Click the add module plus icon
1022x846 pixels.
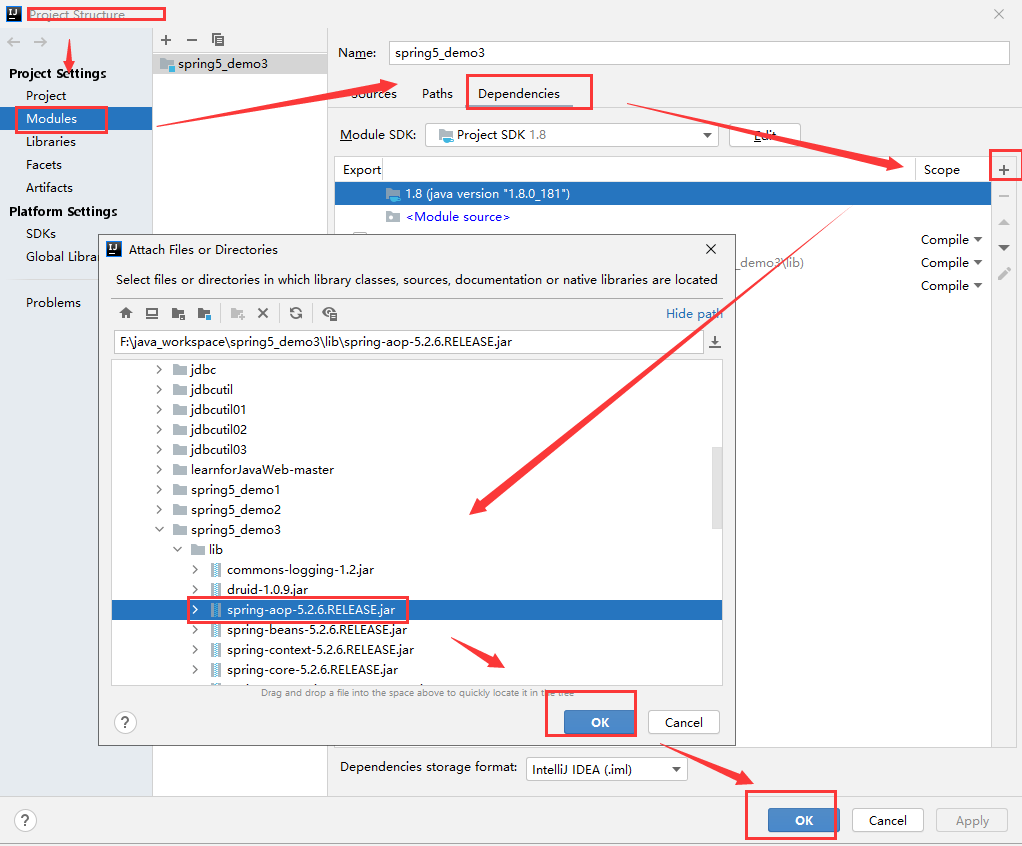tap(166, 40)
